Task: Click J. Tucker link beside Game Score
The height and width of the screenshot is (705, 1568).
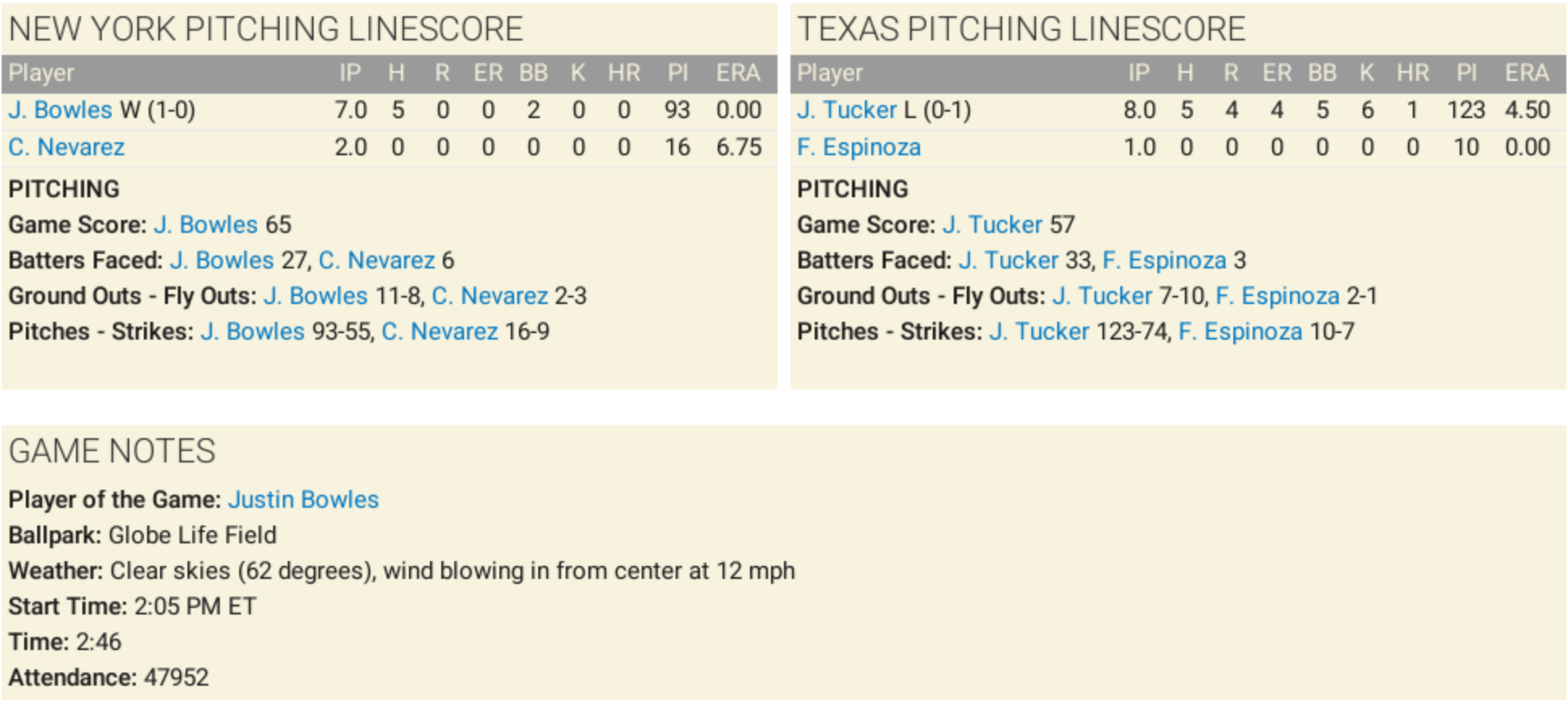Action: click(993, 225)
